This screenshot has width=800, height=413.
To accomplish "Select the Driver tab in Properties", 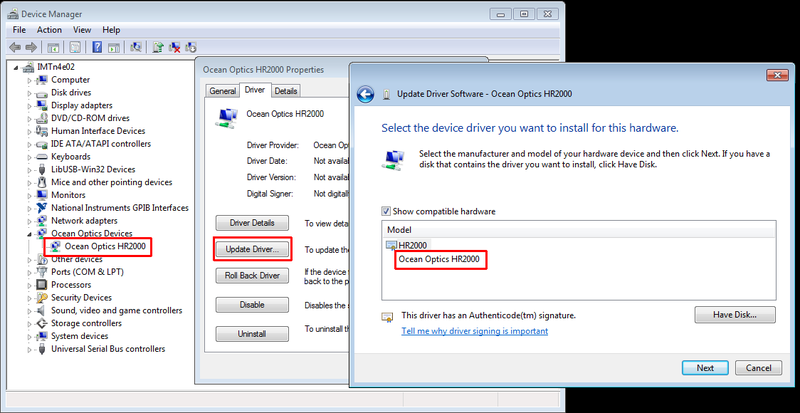I will point(255,90).
